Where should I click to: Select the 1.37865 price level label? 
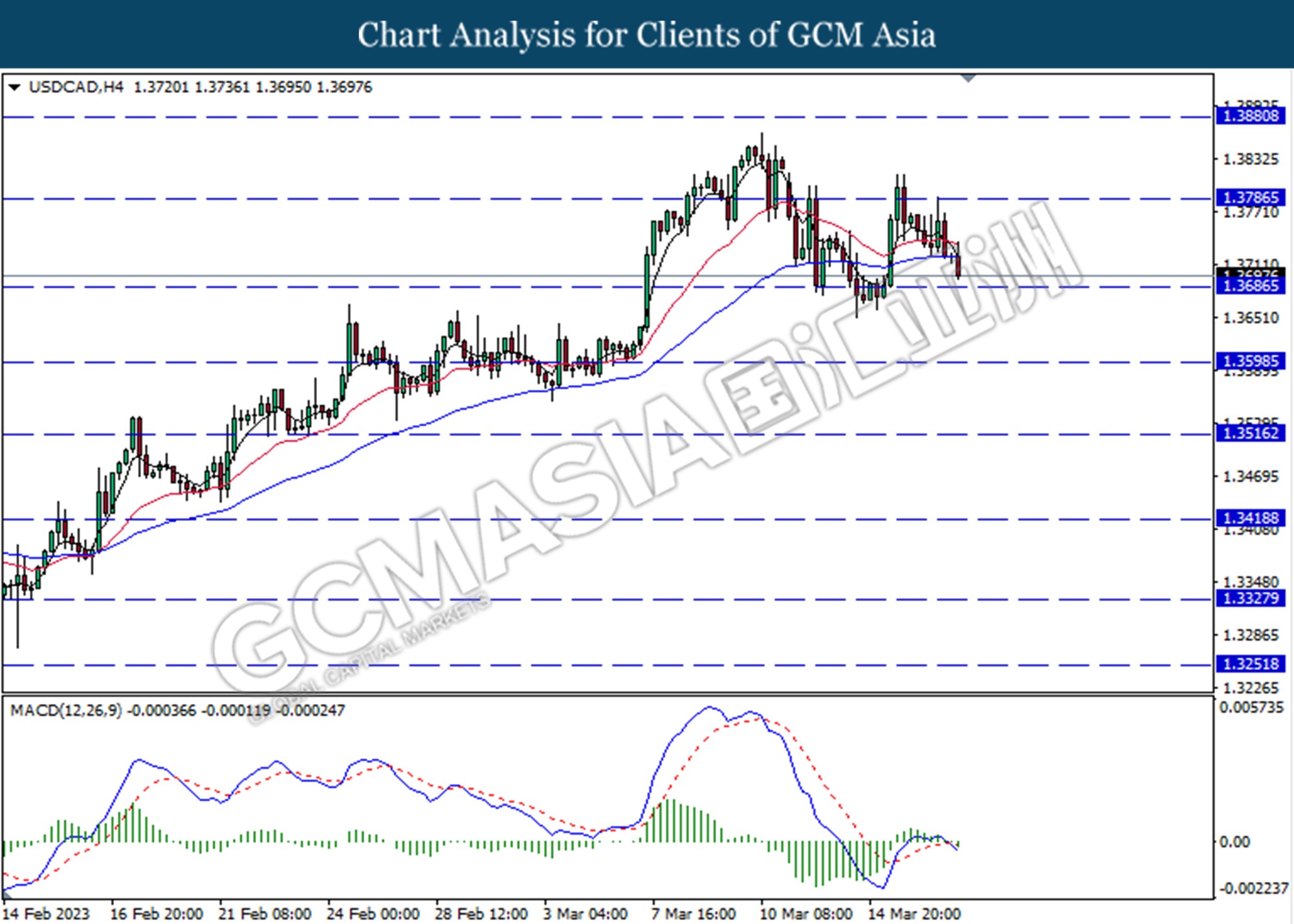pyautogui.click(x=1251, y=197)
